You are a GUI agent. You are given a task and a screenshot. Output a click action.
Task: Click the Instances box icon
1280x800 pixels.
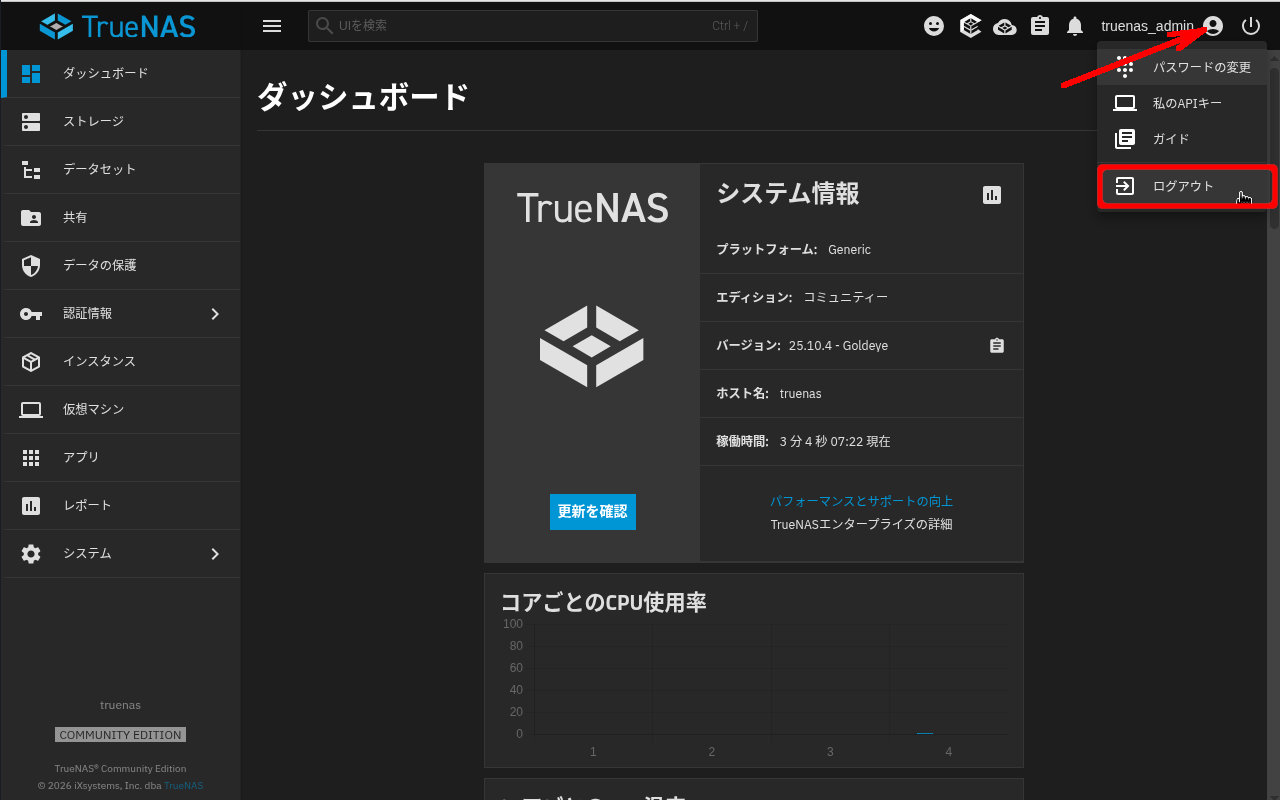pos(31,361)
